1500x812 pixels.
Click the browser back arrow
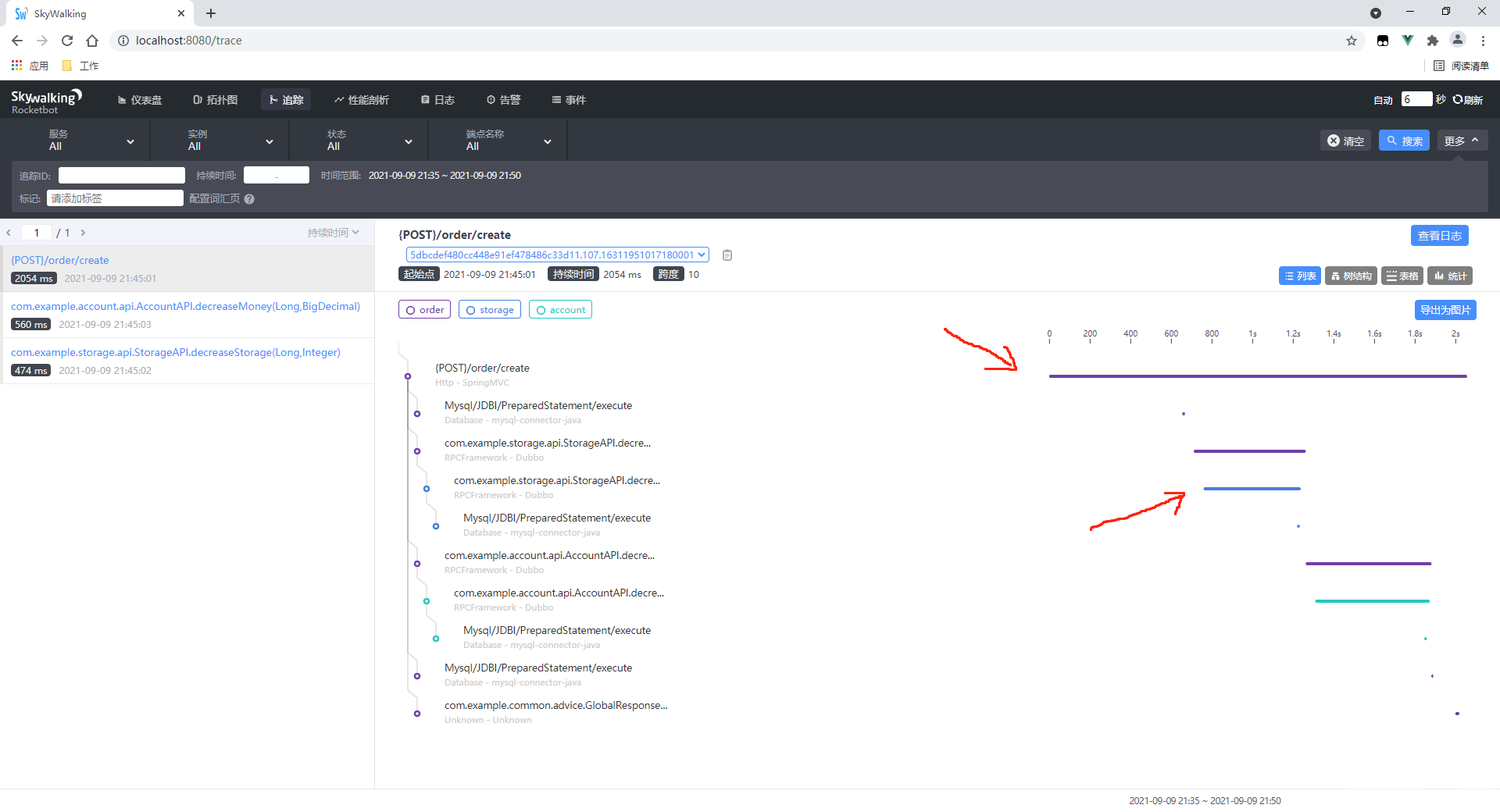coord(17,41)
